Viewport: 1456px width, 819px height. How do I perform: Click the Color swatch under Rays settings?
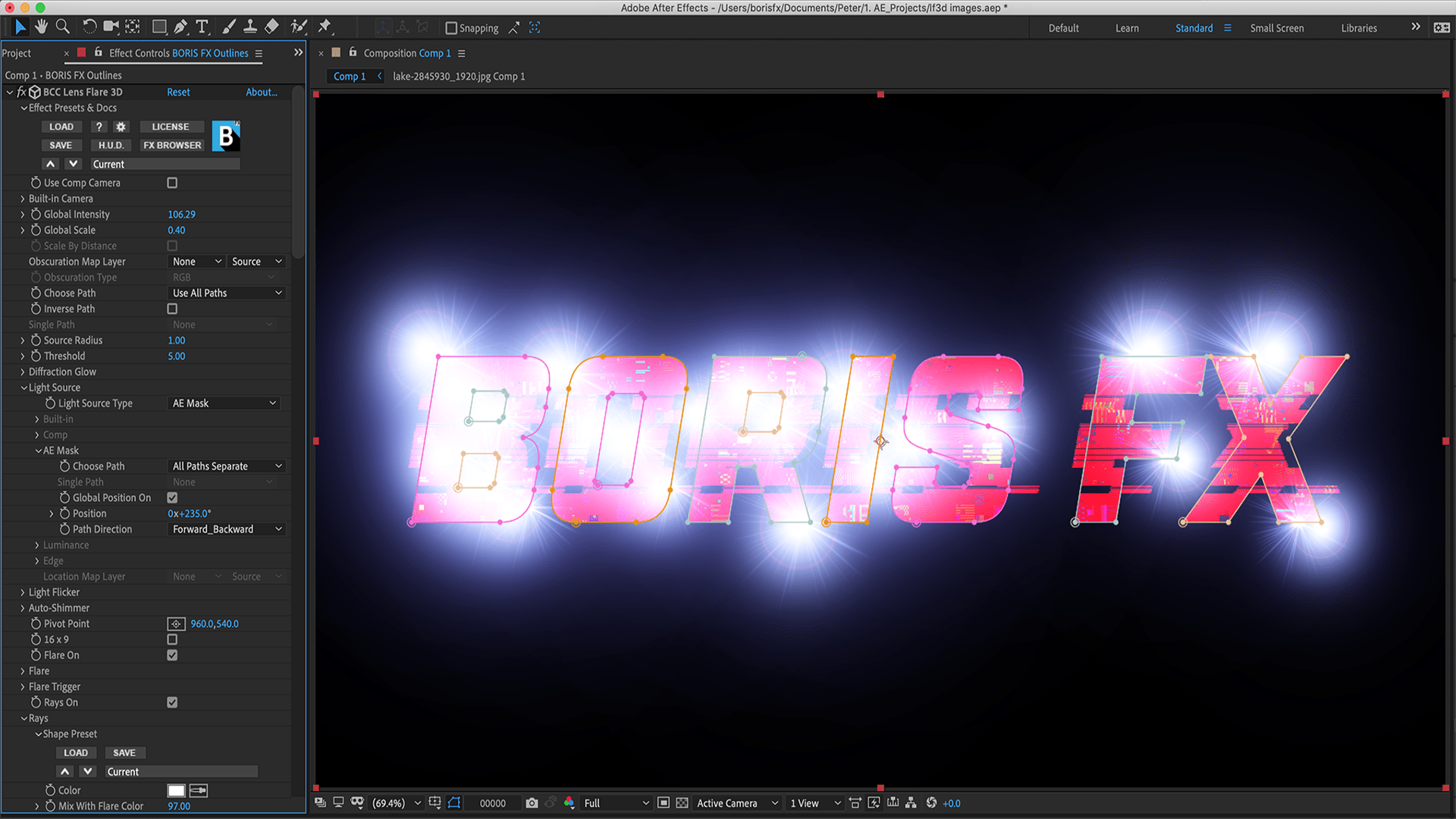(x=177, y=790)
